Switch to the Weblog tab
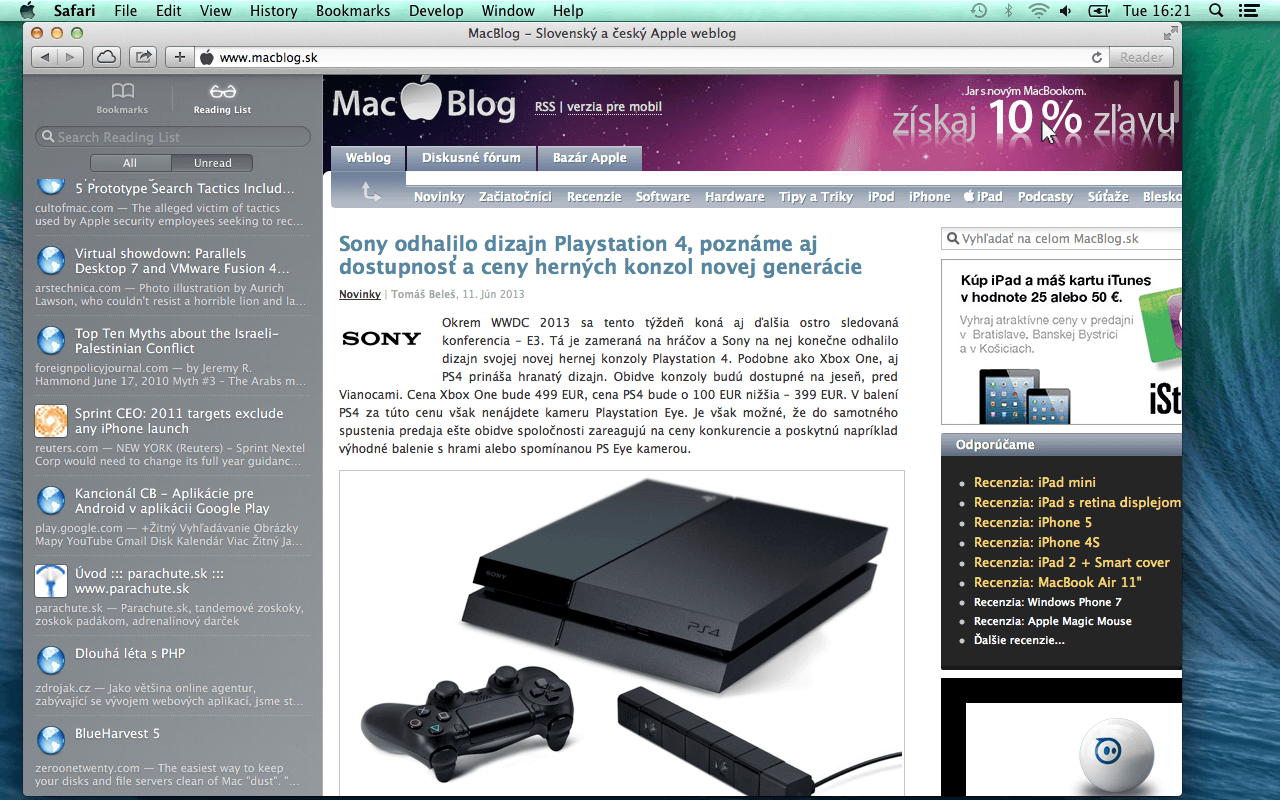This screenshot has width=1280, height=800. (x=368, y=158)
